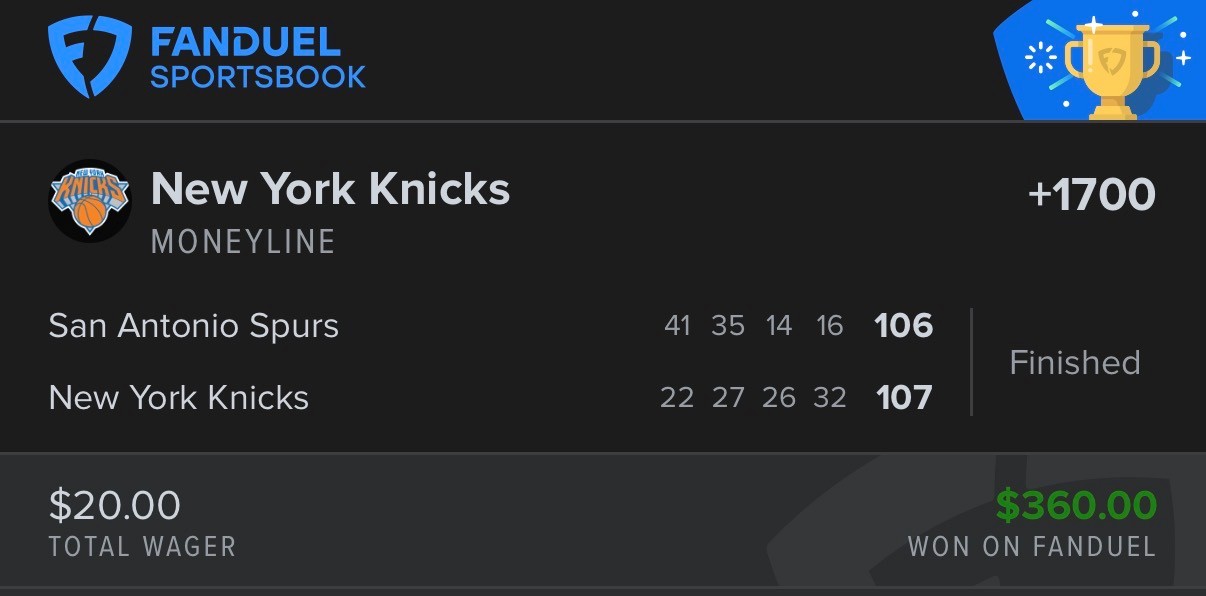This screenshot has height=596, width=1206.
Task: Tap the Finished game status label
Action: point(1075,362)
